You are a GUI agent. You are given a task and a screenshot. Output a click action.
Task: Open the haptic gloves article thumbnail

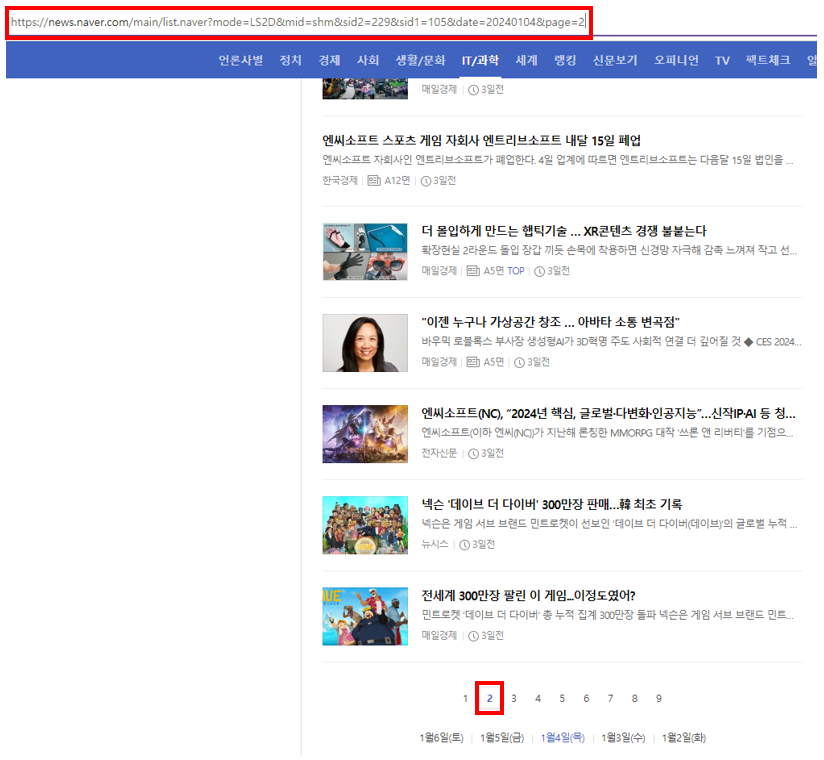365,252
